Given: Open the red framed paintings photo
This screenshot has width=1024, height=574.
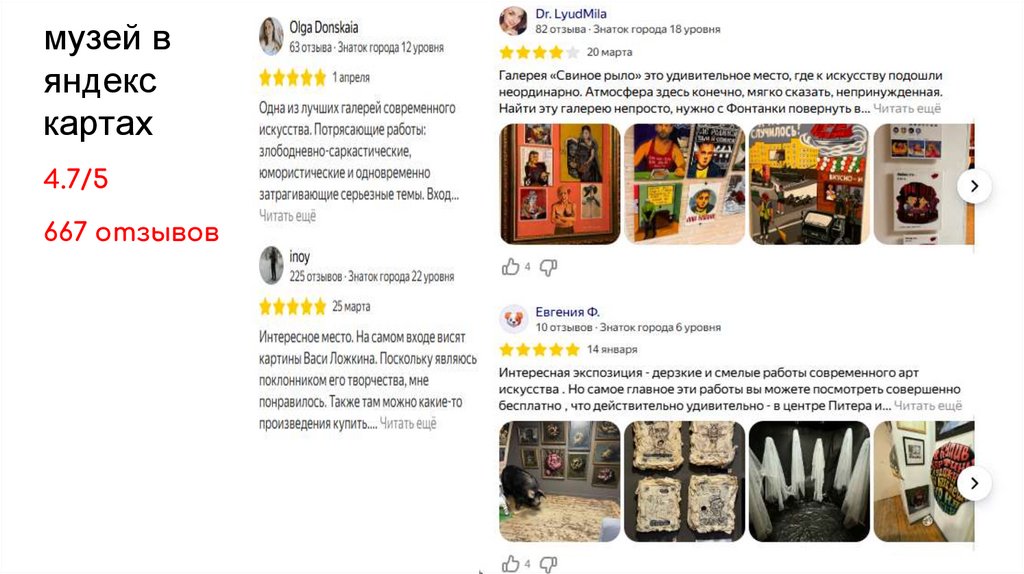Looking at the screenshot, I should [x=560, y=184].
